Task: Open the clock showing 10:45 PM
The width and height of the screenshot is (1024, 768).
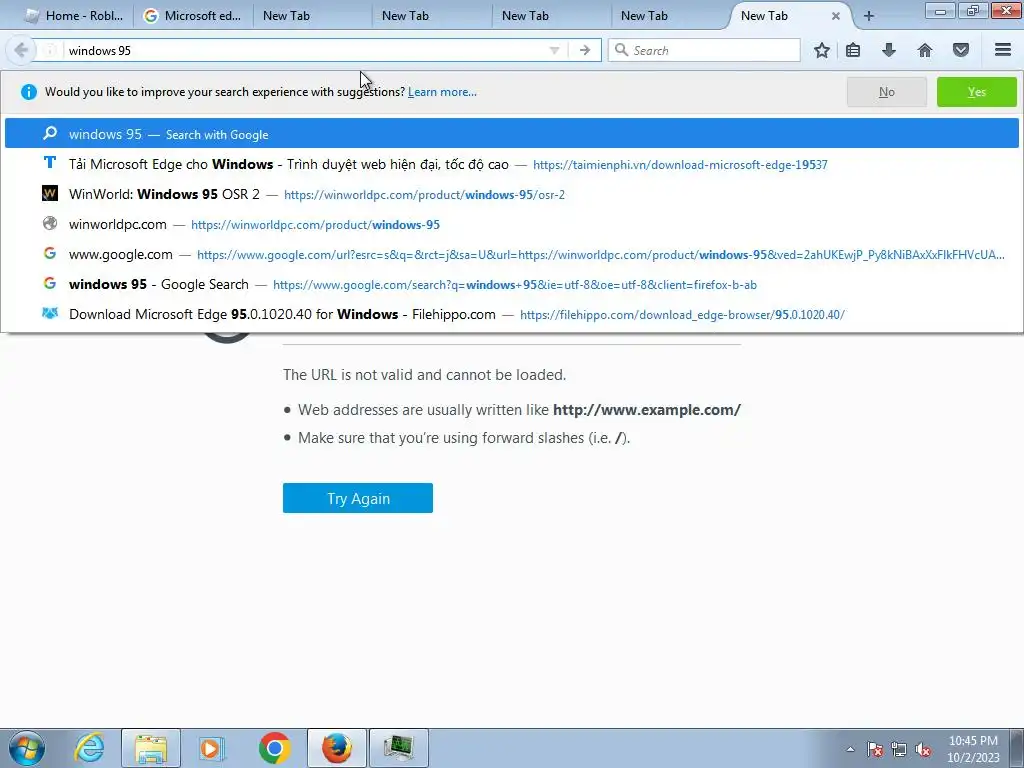Action: point(973,749)
